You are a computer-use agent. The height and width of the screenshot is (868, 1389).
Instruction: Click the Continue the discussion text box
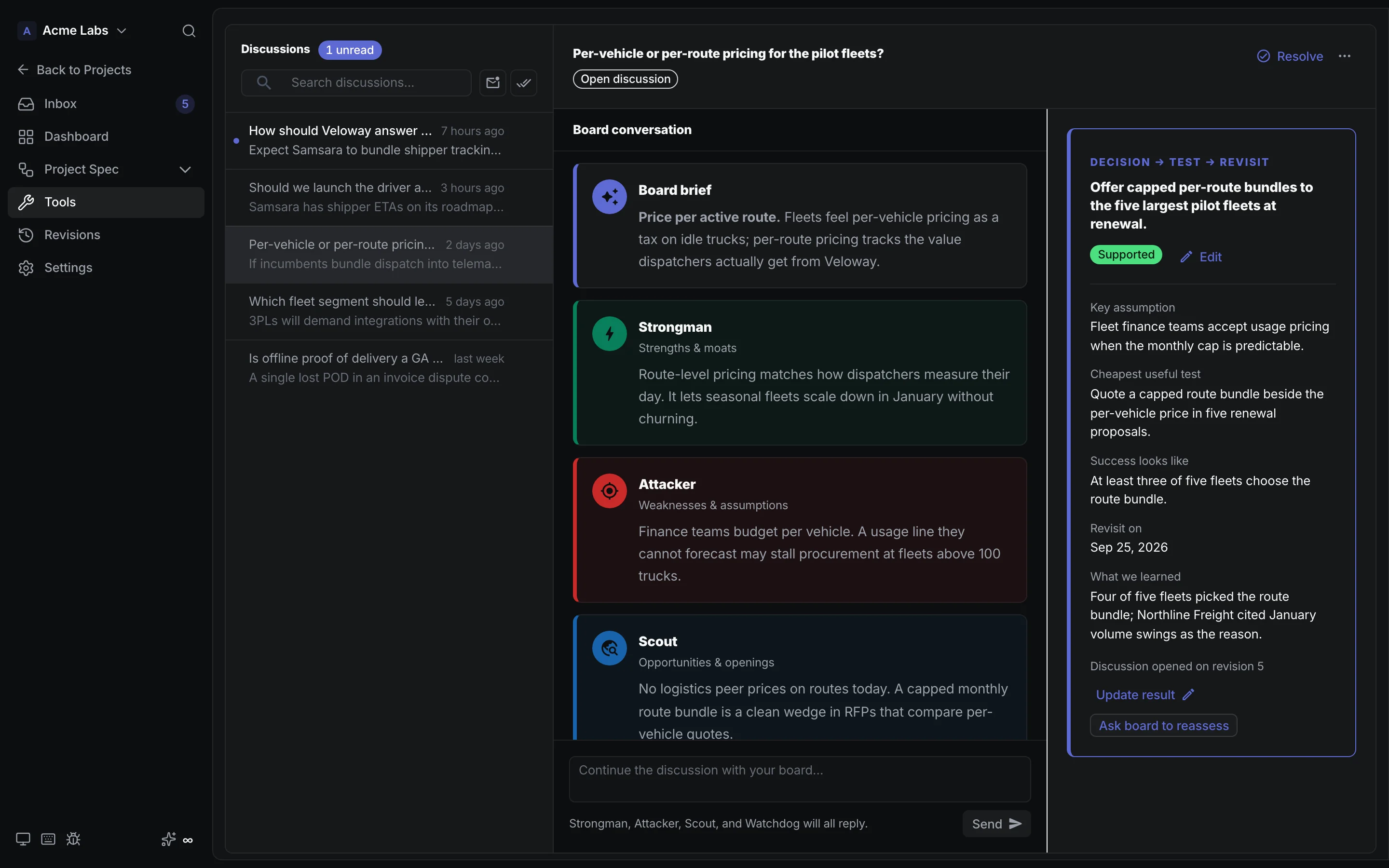coord(800,779)
